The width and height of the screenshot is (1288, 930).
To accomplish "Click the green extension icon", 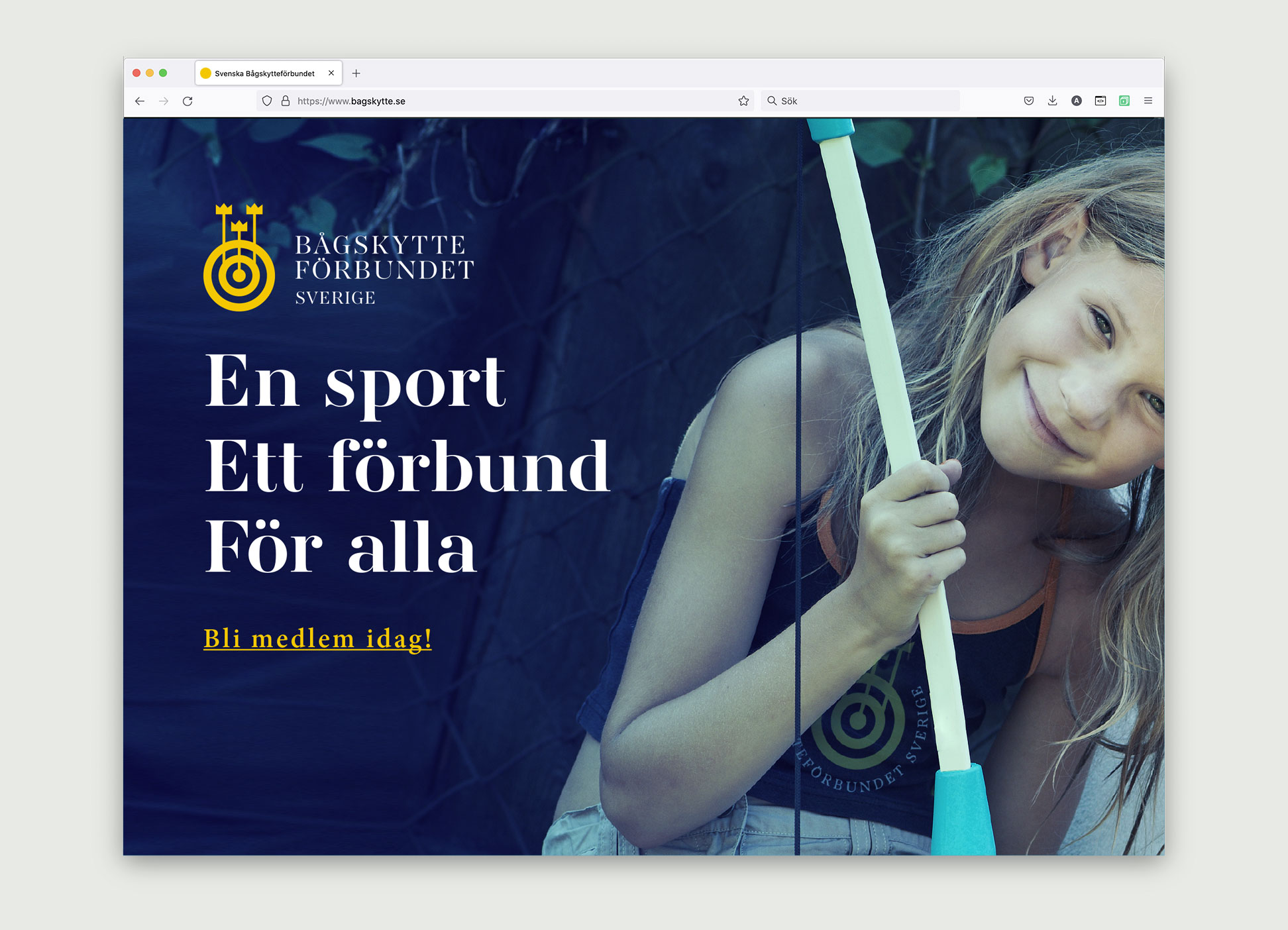I will click(1124, 101).
